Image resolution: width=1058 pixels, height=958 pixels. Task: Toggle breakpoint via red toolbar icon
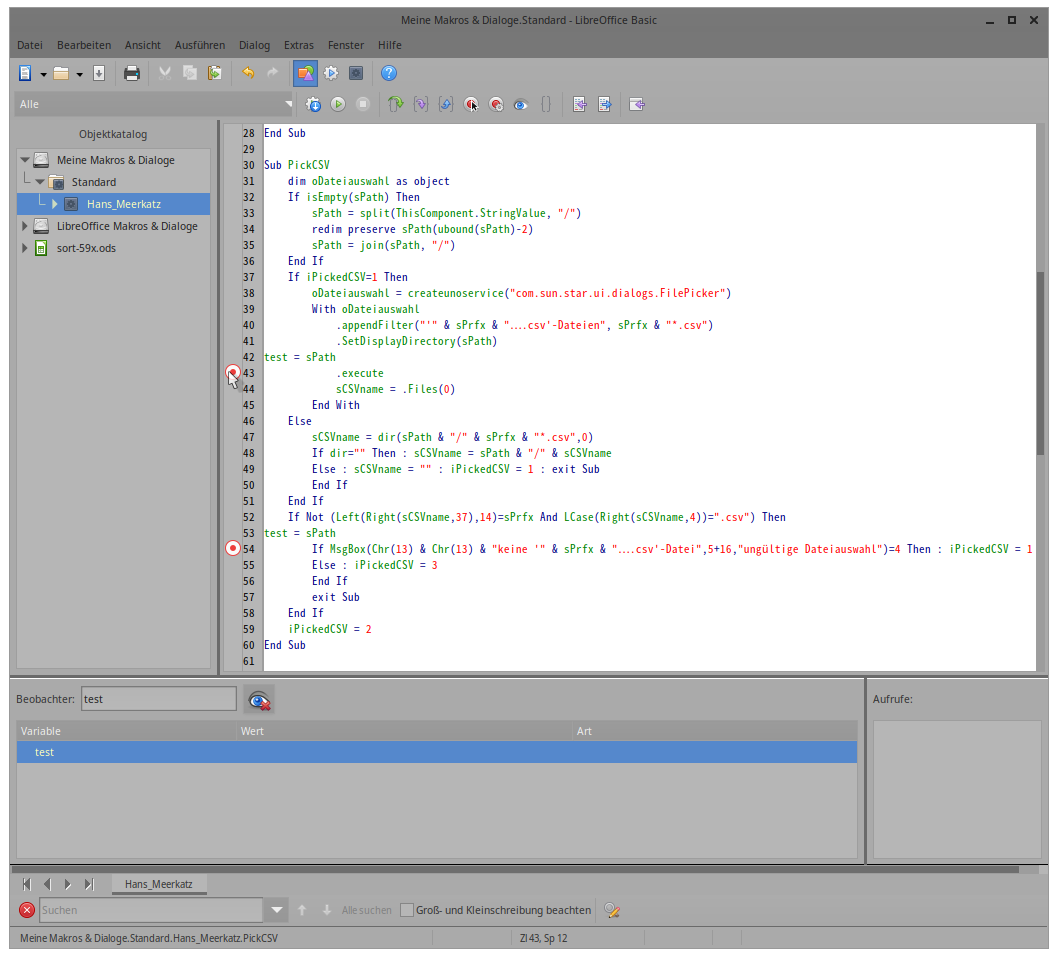471,105
